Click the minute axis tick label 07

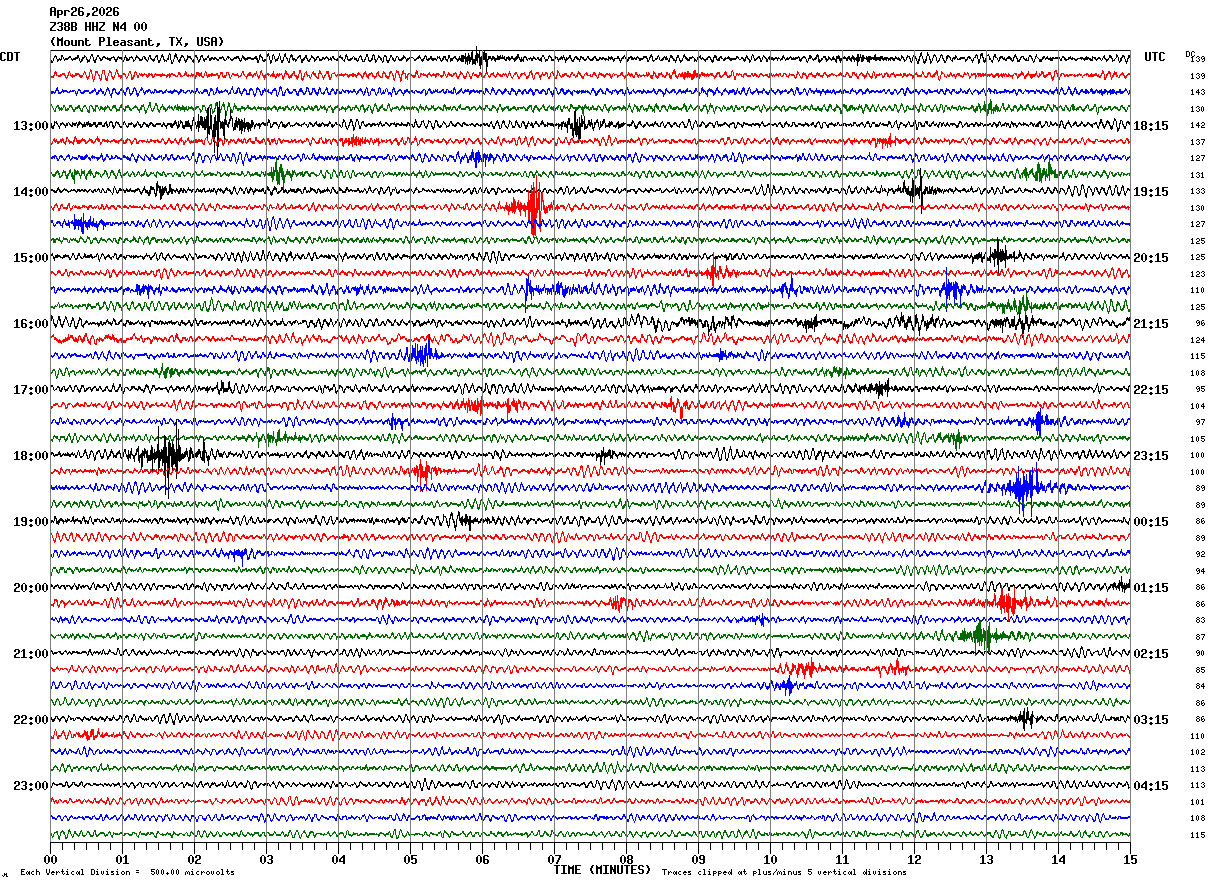(x=554, y=859)
